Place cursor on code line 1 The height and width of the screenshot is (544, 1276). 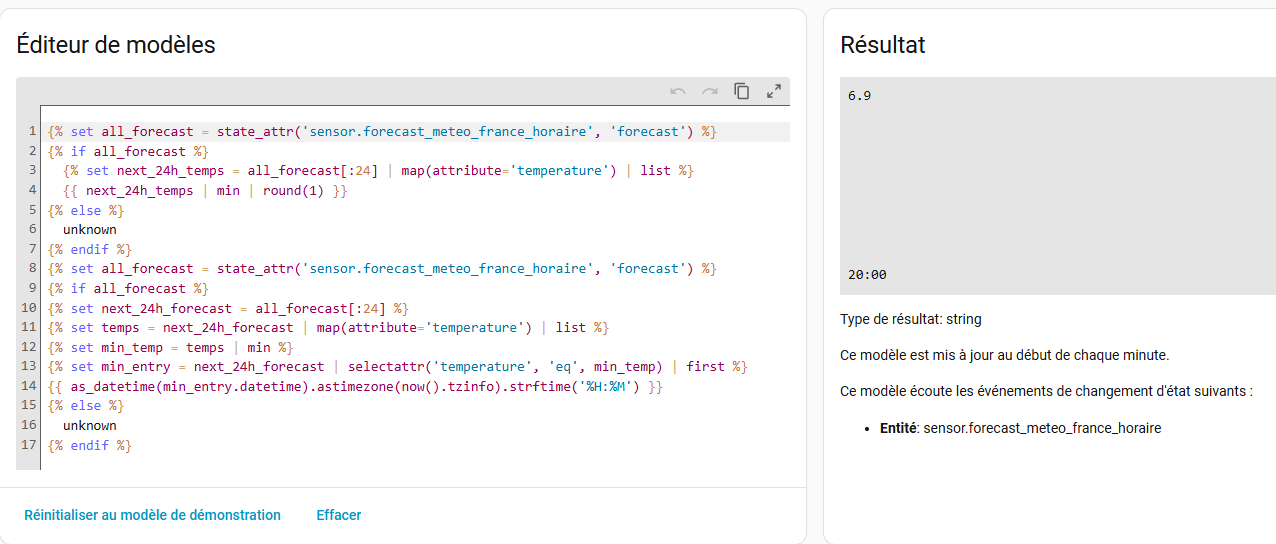point(382,132)
